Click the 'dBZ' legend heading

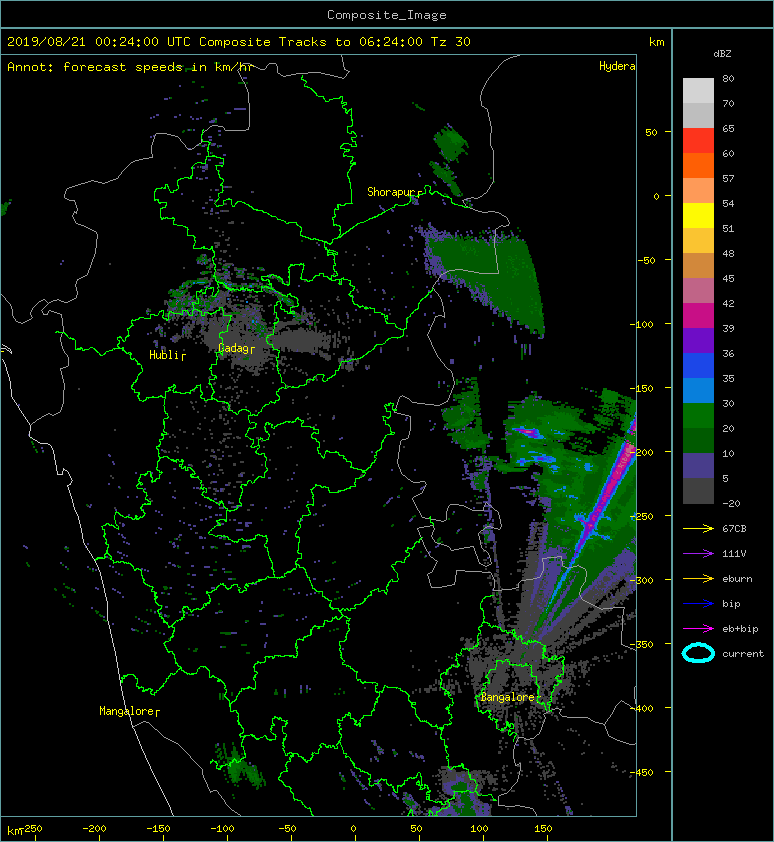coord(722,54)
